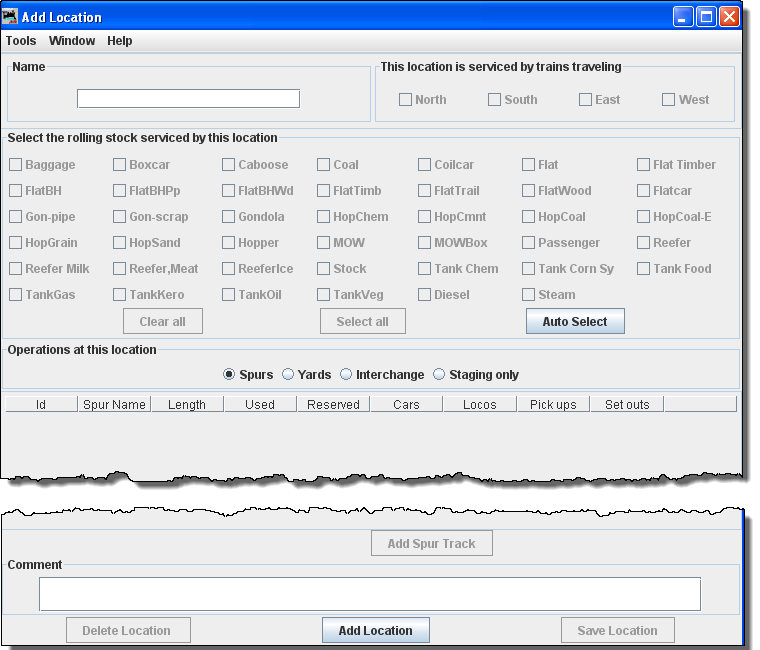760x650 pixels.
Task: Click inside the Comment text box
Action: coord(369,594)
